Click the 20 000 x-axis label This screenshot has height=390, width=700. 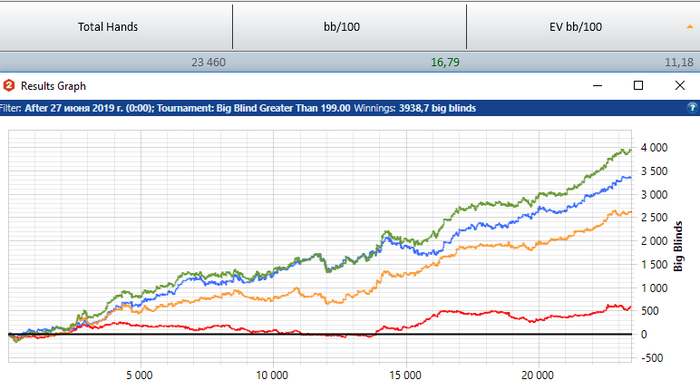coord(538,375)
